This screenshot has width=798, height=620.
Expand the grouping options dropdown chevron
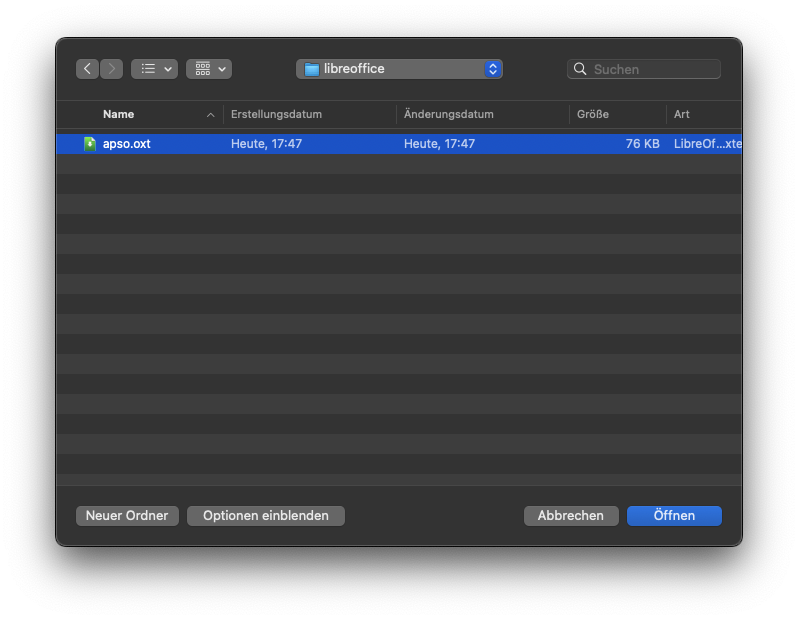click(222, 69)
